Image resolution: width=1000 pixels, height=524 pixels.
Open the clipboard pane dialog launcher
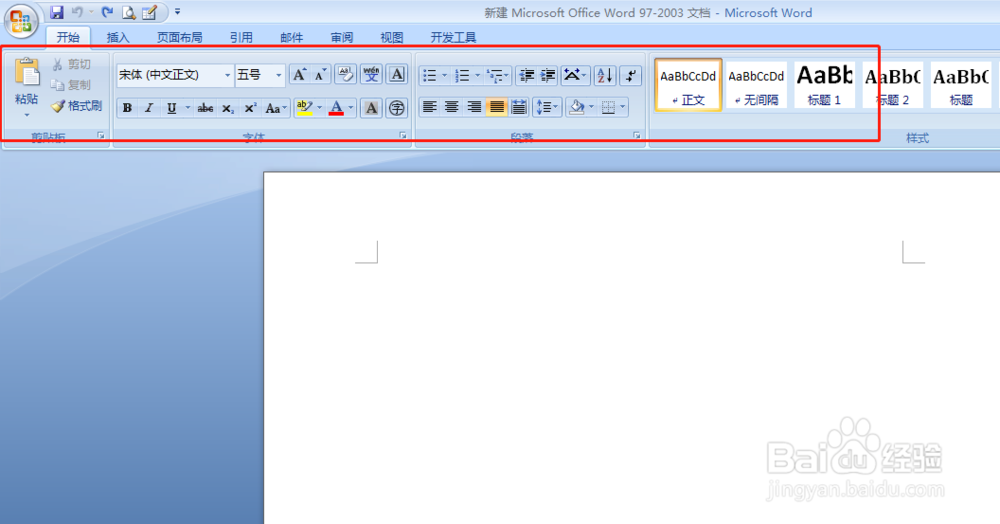101,136
